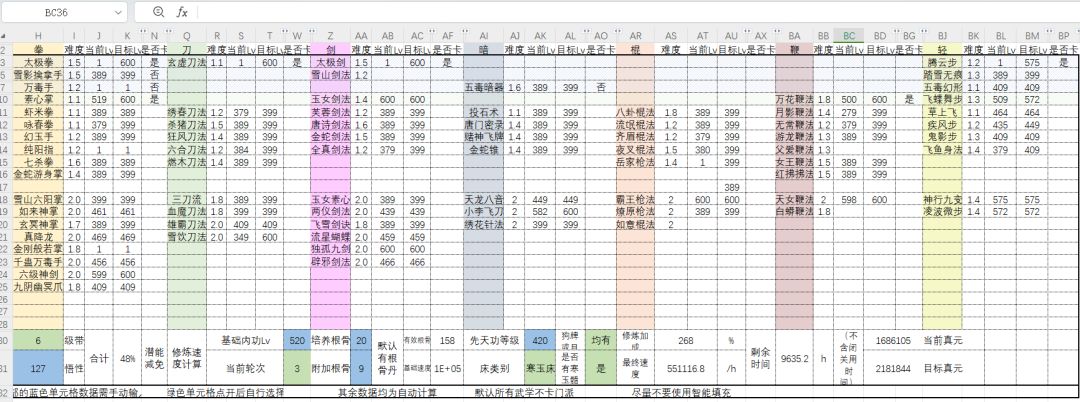This screenshot has height=402, width=1080.
Task: Click the 玄虚刀法 cell
Action: click(x=187, y=62)
